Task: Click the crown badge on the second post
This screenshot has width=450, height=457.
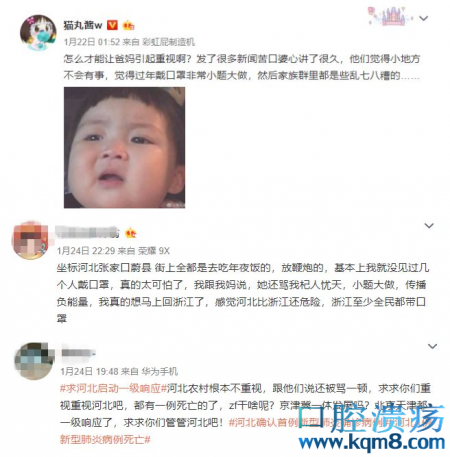Action: [131, 233]
